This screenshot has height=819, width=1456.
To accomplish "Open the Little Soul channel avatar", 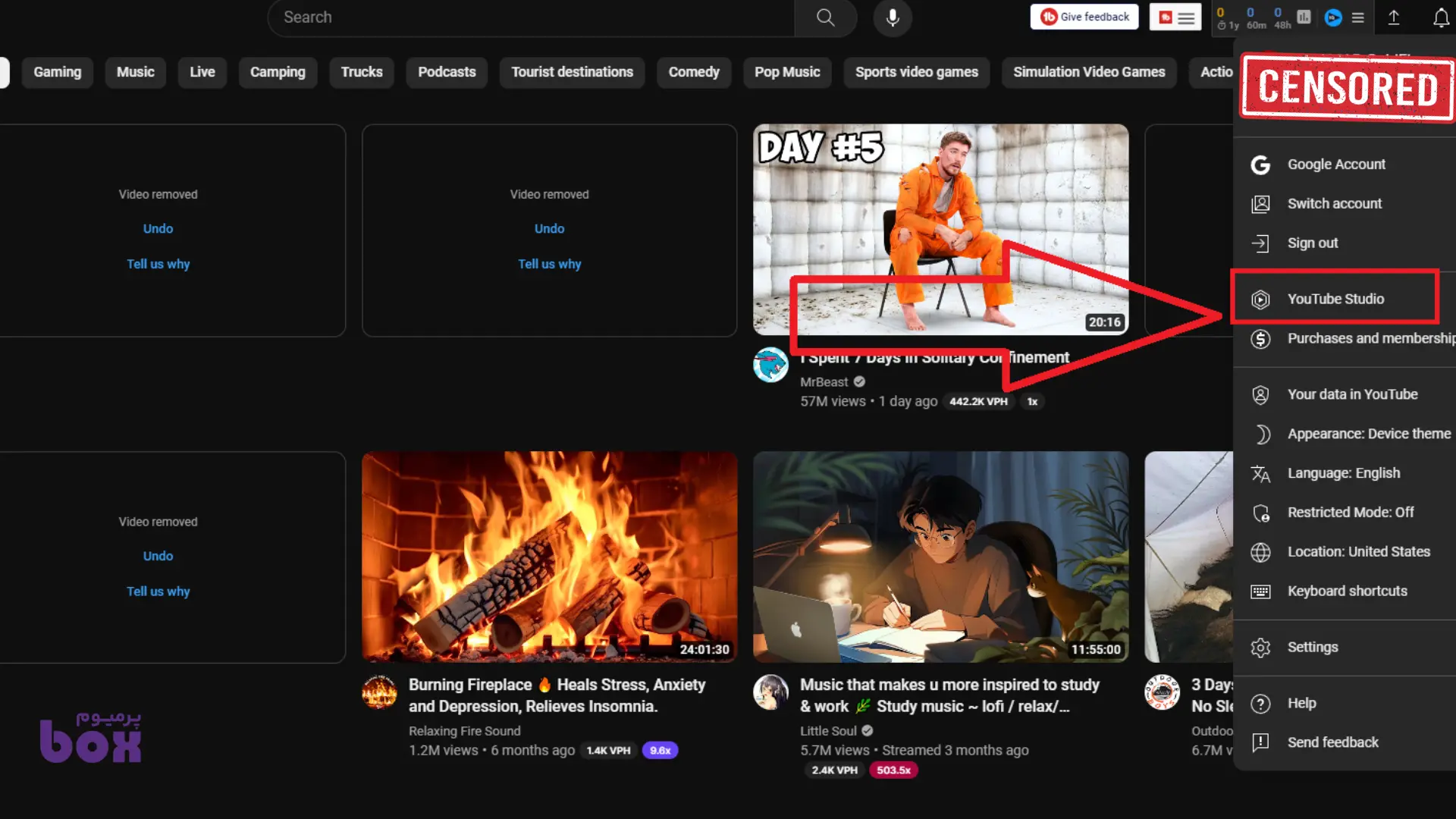I will click(x=770, y=692).
